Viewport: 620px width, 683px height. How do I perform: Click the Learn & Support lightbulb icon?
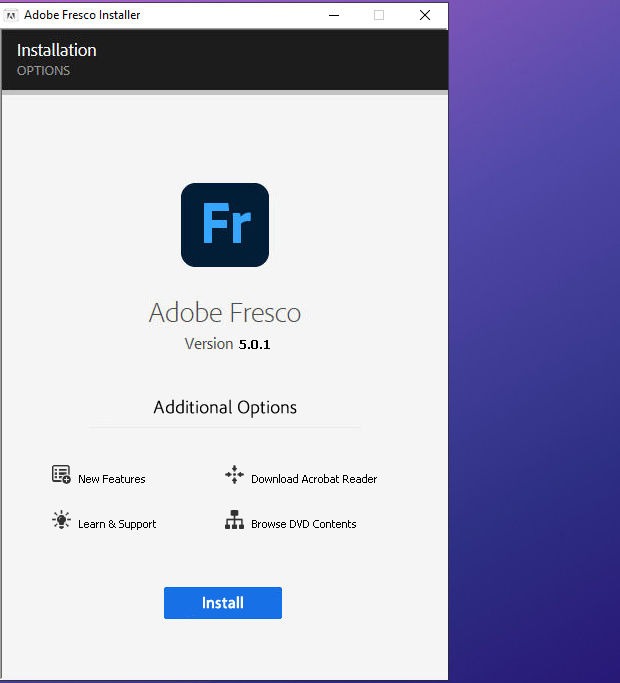[x=61, y=520]
